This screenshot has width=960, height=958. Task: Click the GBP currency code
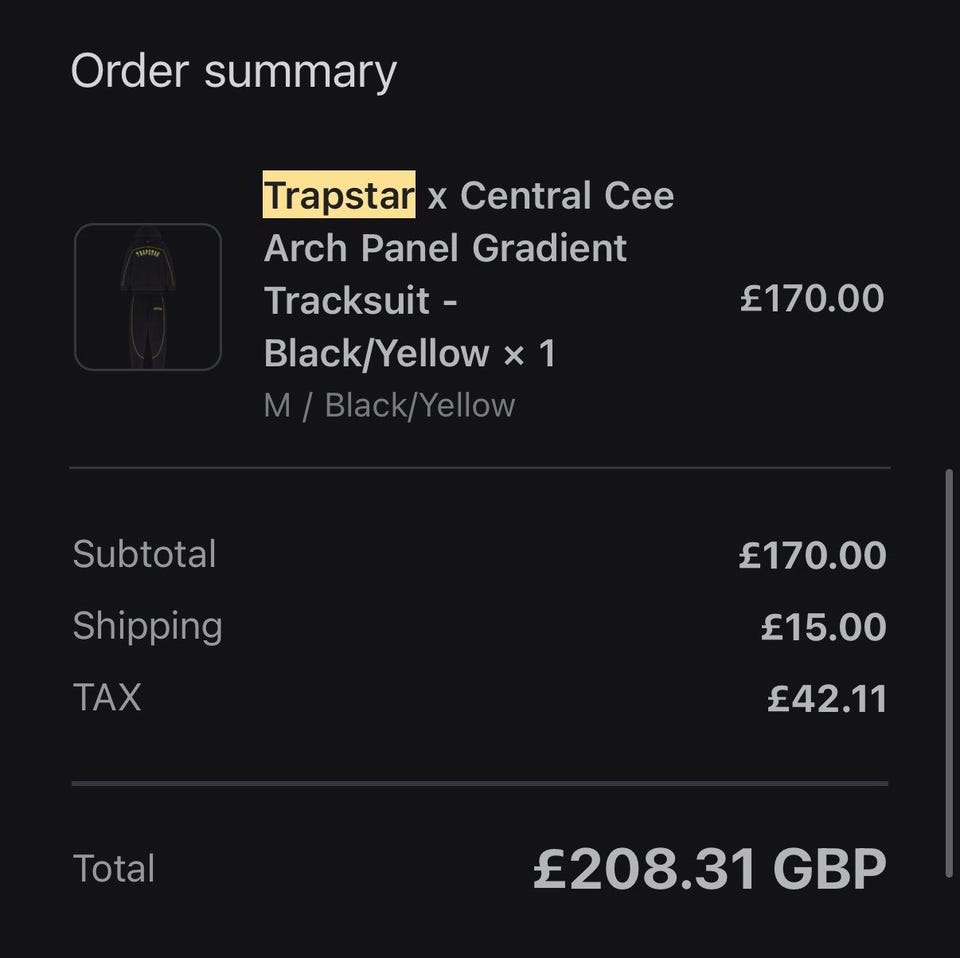click(829, 869)
